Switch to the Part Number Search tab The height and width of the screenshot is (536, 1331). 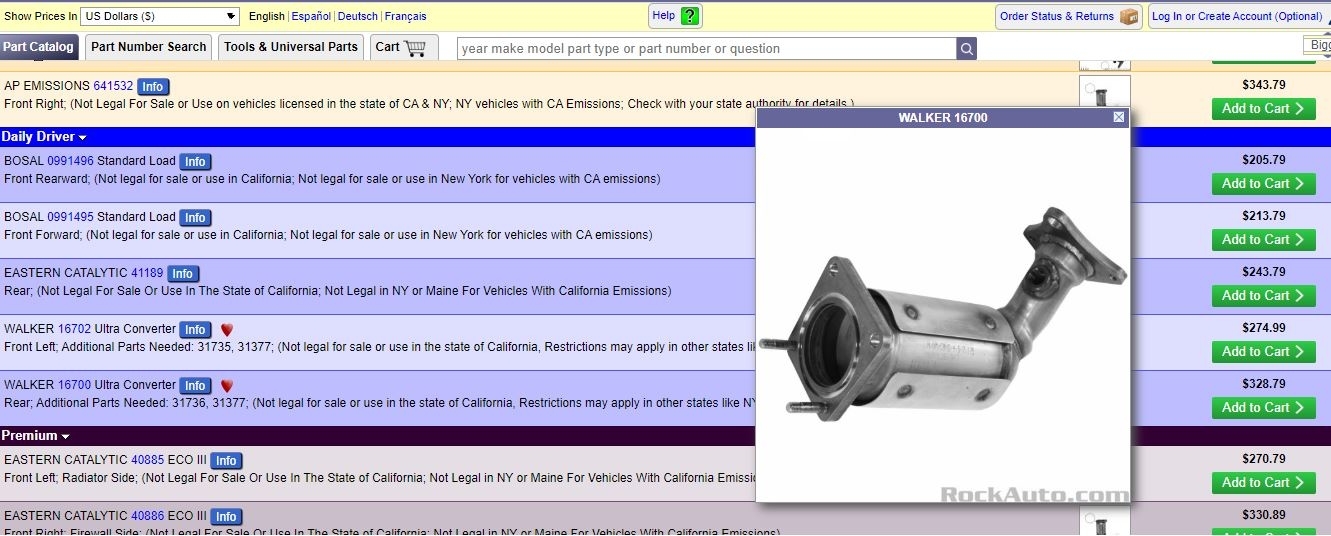click(x=148, y=47)
